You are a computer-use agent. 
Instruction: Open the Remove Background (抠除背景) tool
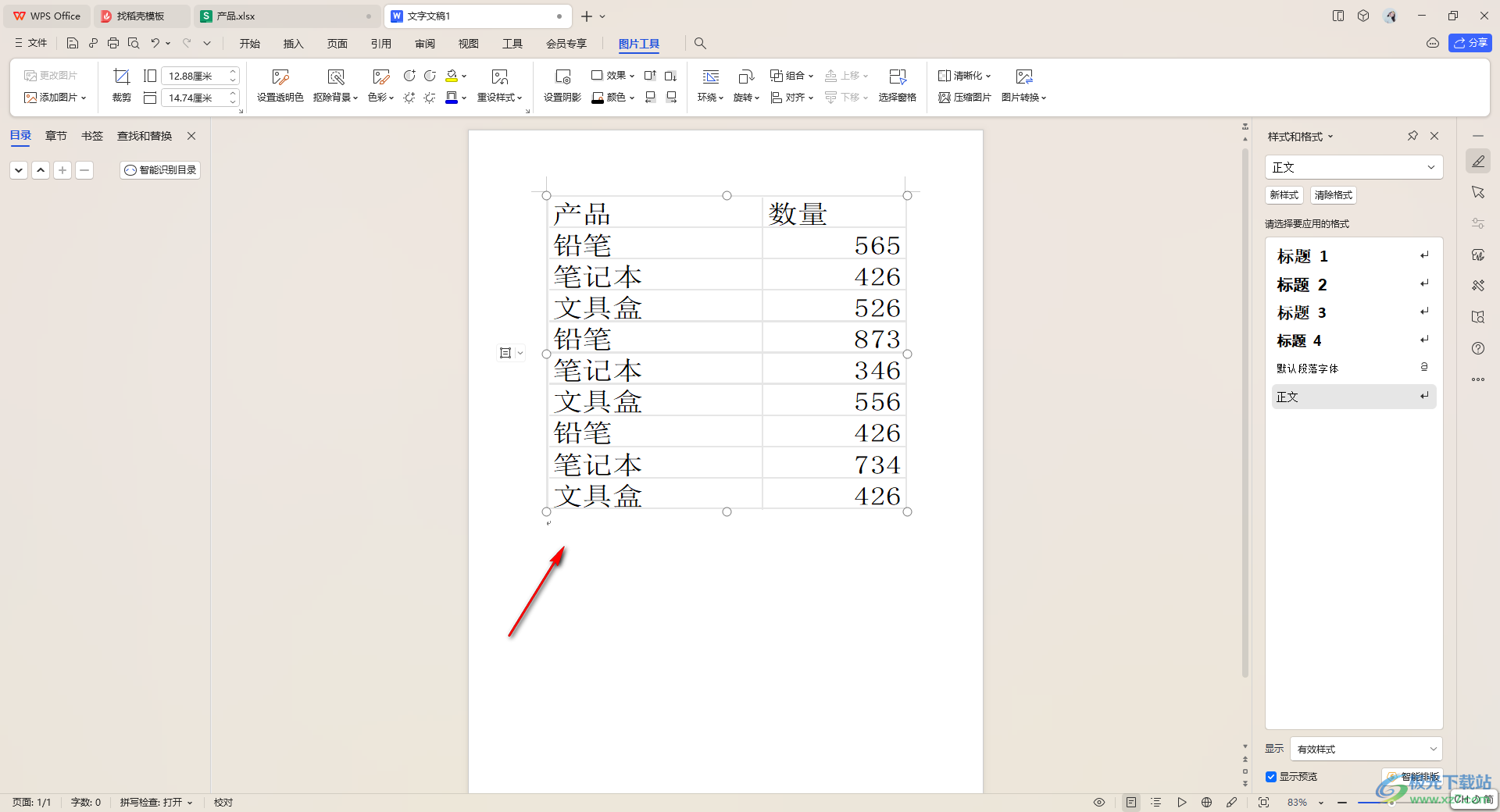click(x=335, y=85)
